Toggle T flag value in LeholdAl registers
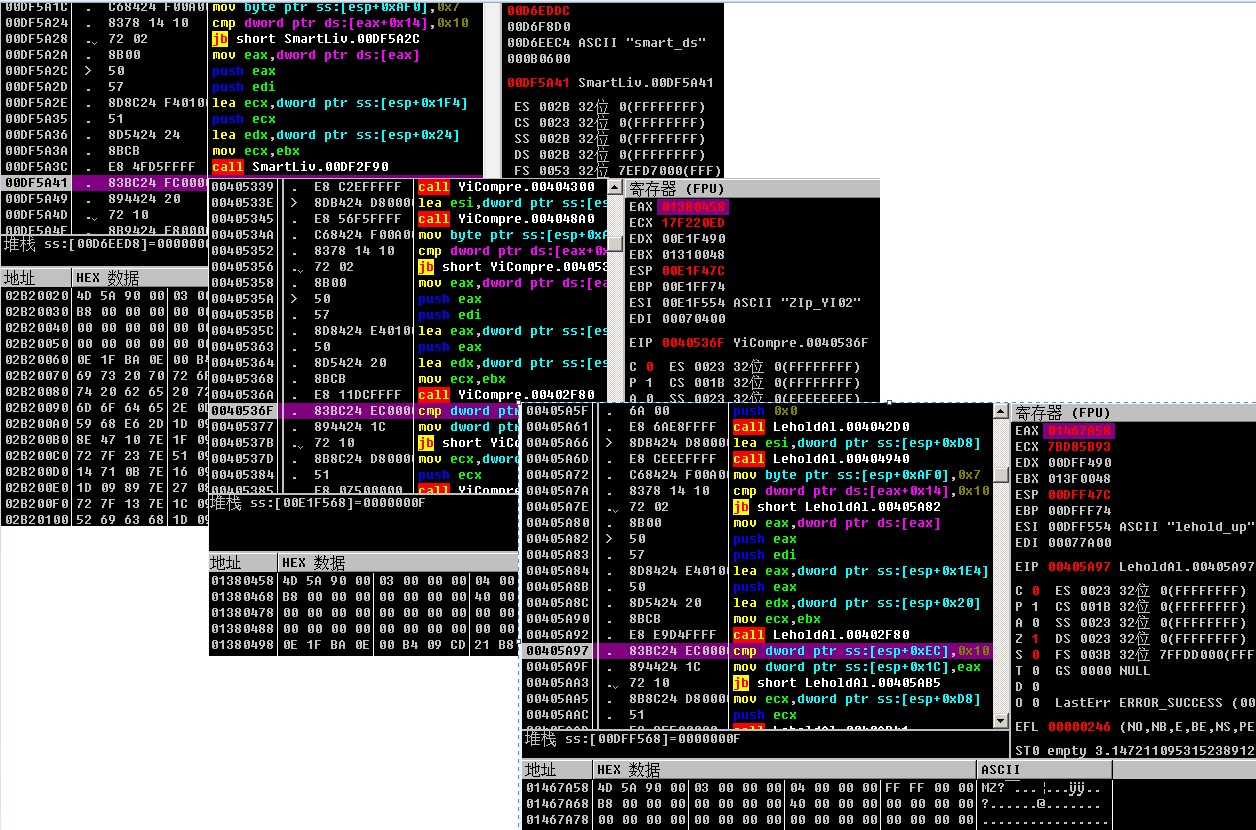The width and height of the screenshot is (1256, 830). click(x=1035, y=671)
